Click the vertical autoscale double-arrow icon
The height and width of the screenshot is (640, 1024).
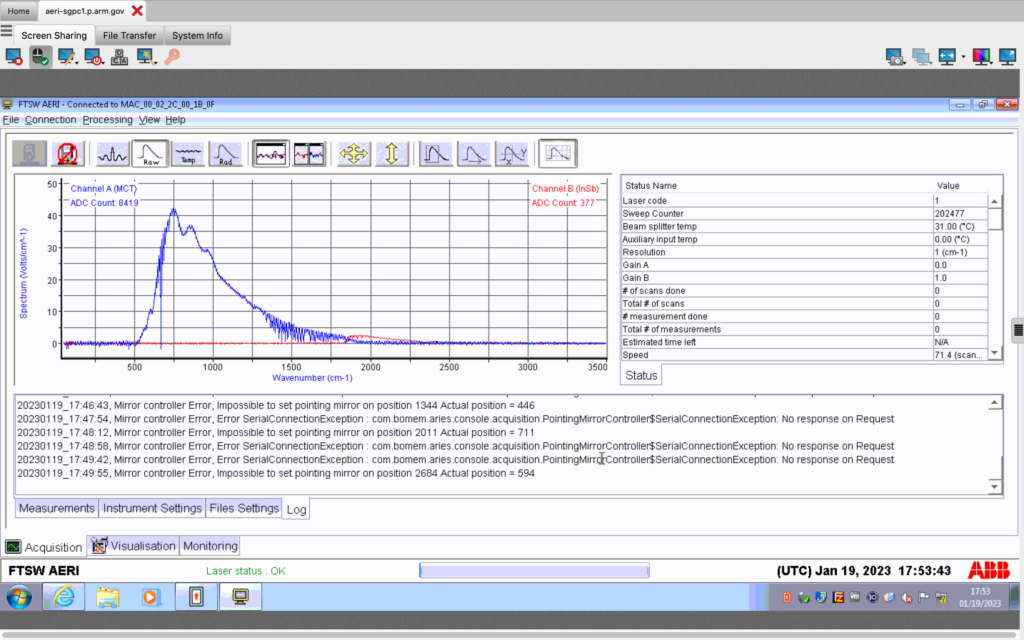tap(392, 153)
